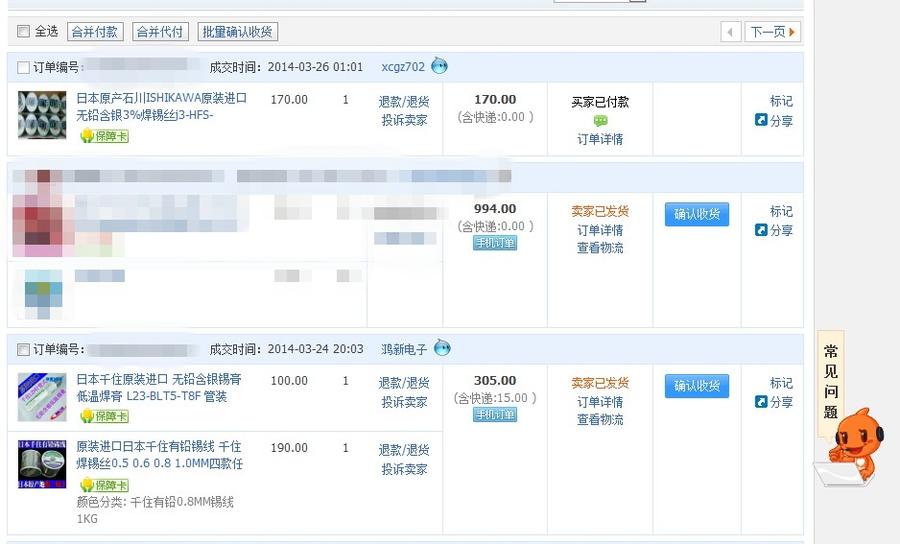The height and width of the screenshot is (544, 900).
Task: Click 手机订单 badge under 994.00 total
Action: [x=495, y=243]
